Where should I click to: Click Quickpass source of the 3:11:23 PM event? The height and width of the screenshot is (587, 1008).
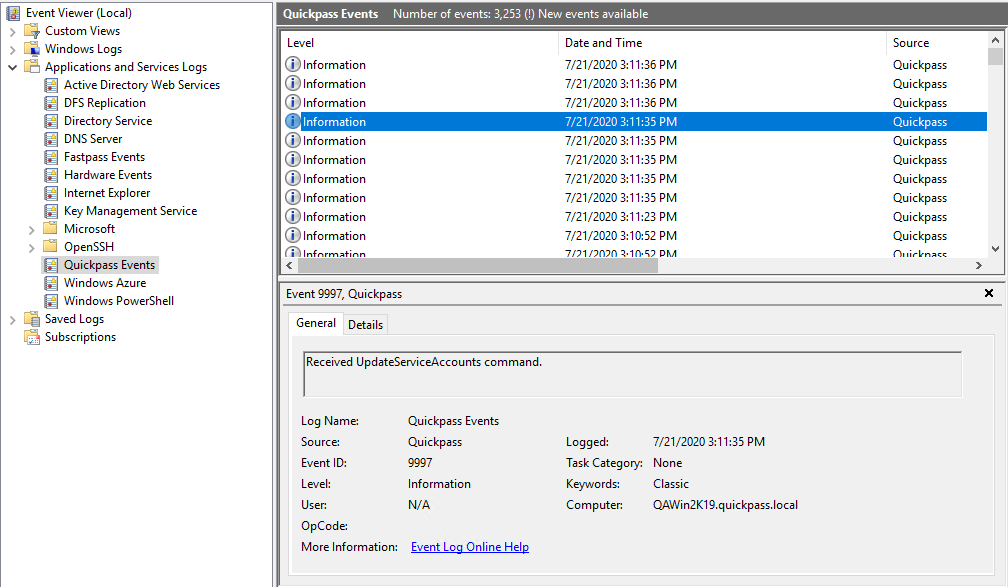point(919,217)
